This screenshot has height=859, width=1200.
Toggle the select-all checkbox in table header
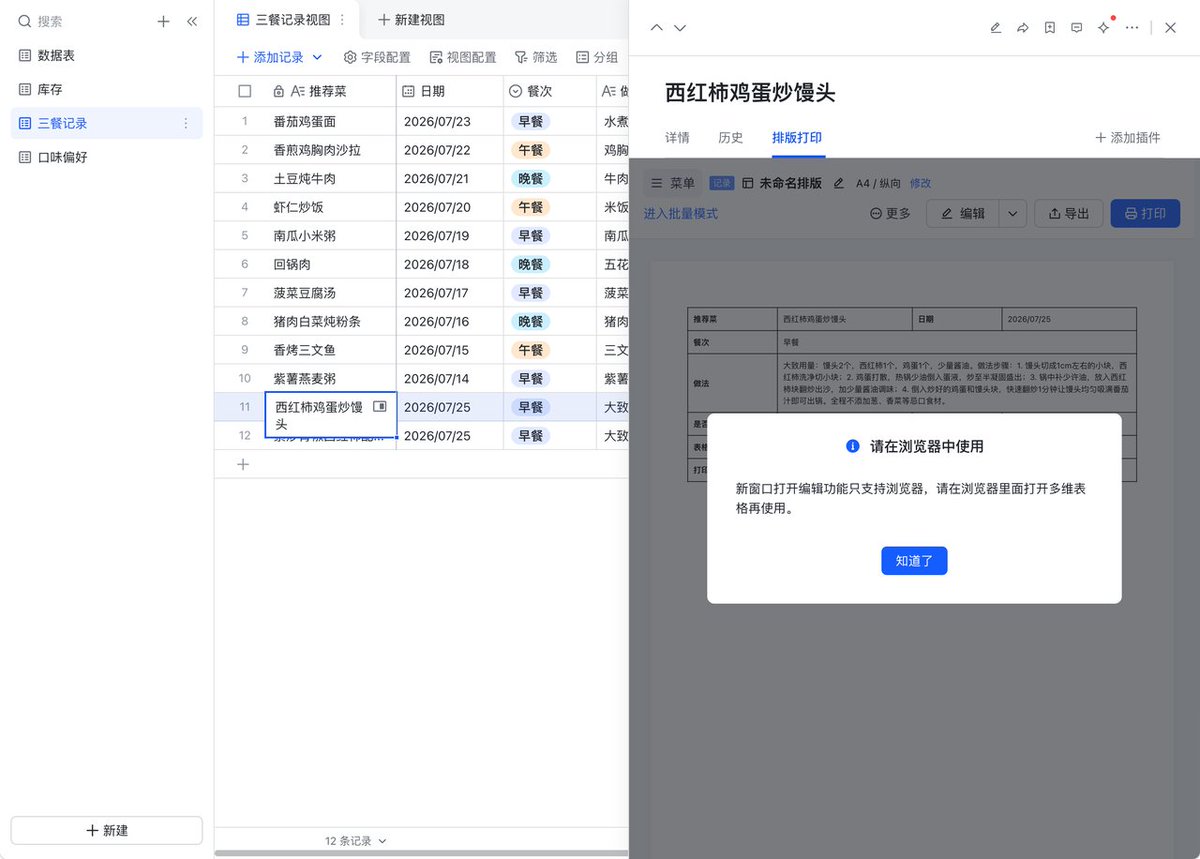click(x=245, y=91)
